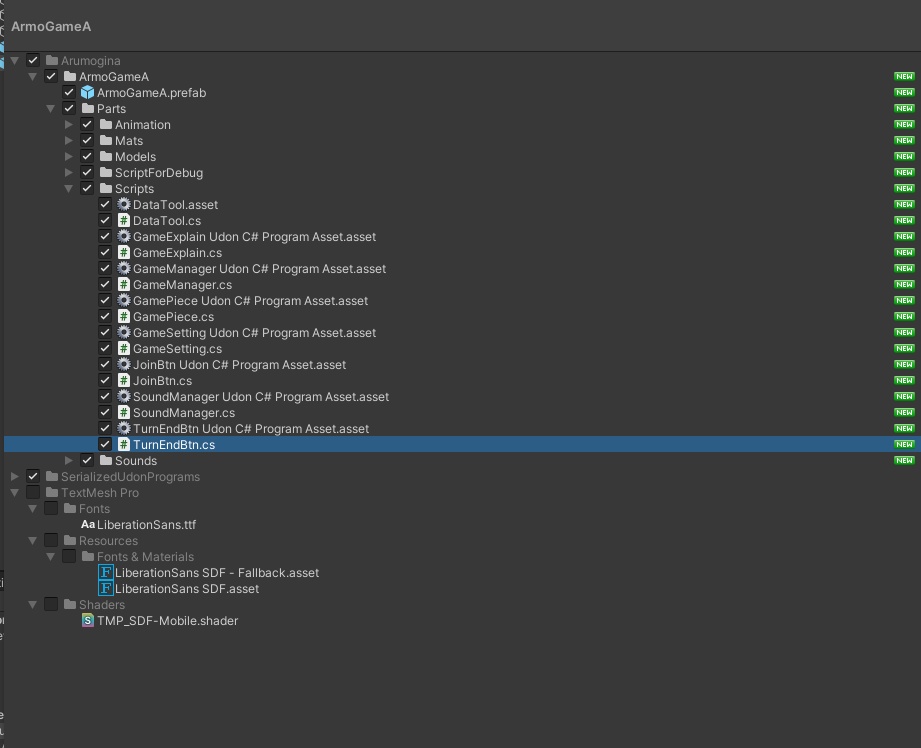
Task: Click the GamePiece Udon C# Program Asset gear icon
Action: [x=123, y=300]
